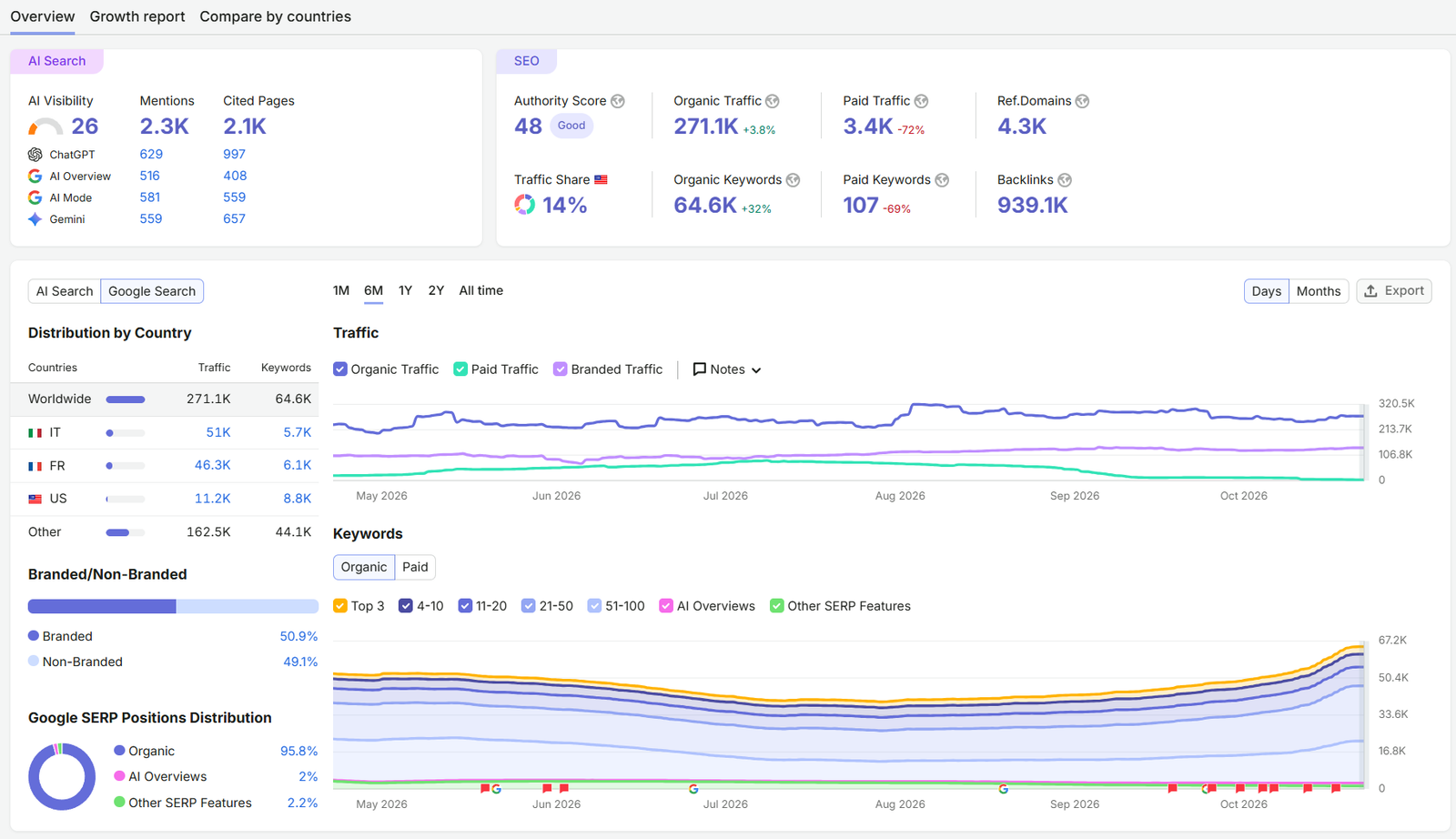Click the info icon beside Backlinks
This screenshot has height=839, width=1456.
1065,180
